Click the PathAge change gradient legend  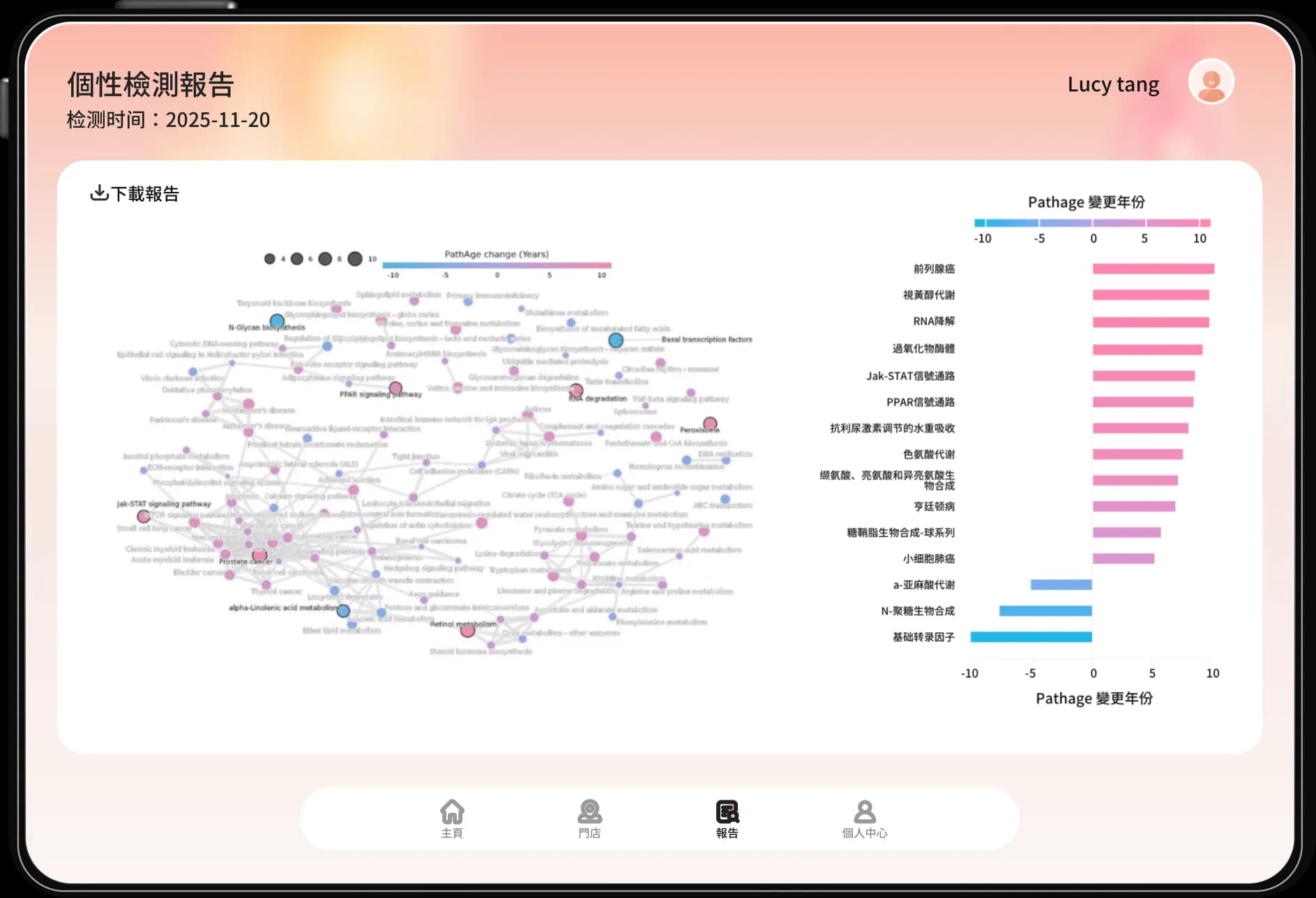pyautogui.click(x=497, y=265)
